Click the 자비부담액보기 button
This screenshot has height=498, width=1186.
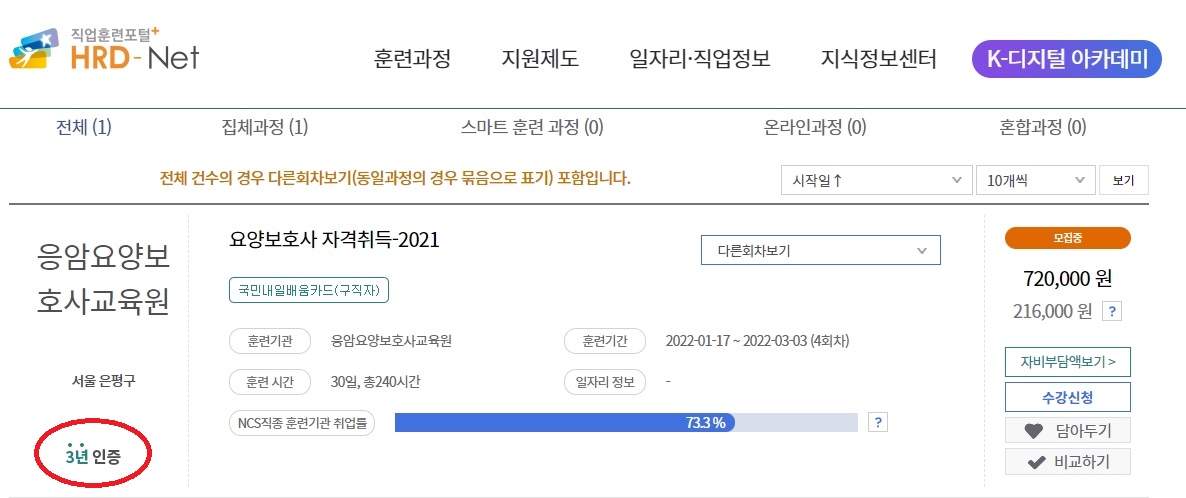click(1067, 362)
